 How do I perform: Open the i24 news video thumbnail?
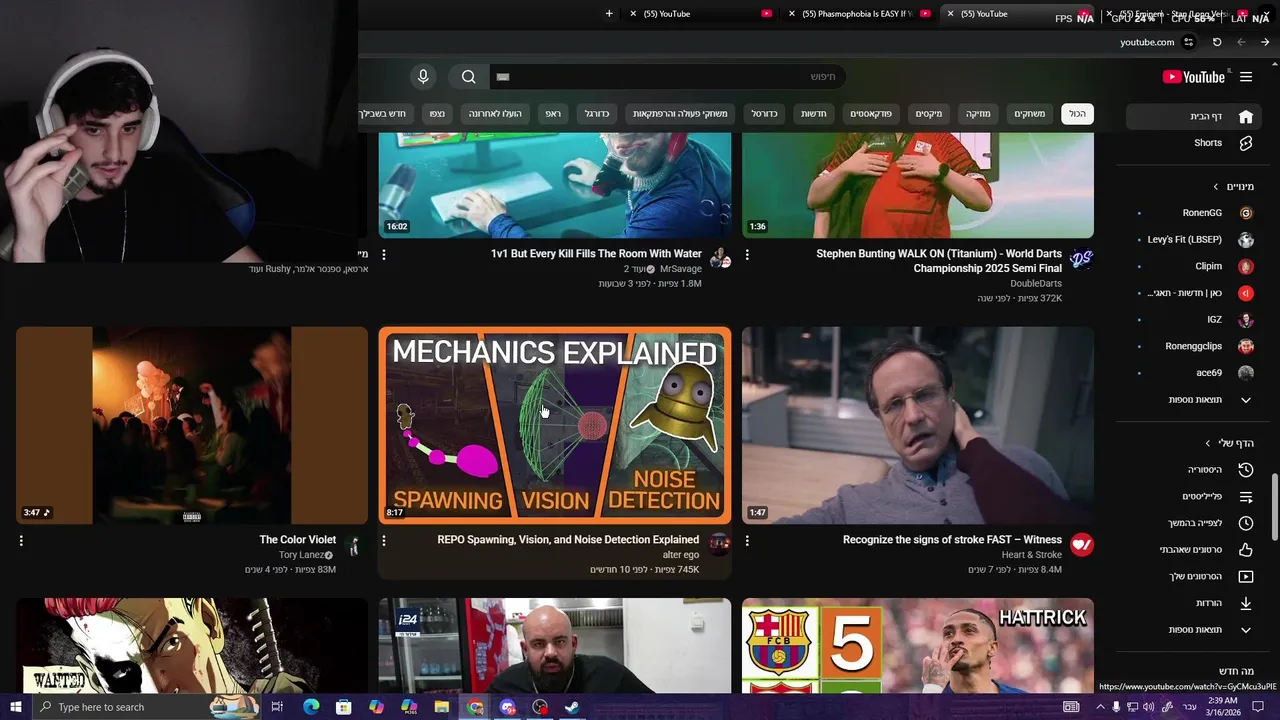coord(555,646)
